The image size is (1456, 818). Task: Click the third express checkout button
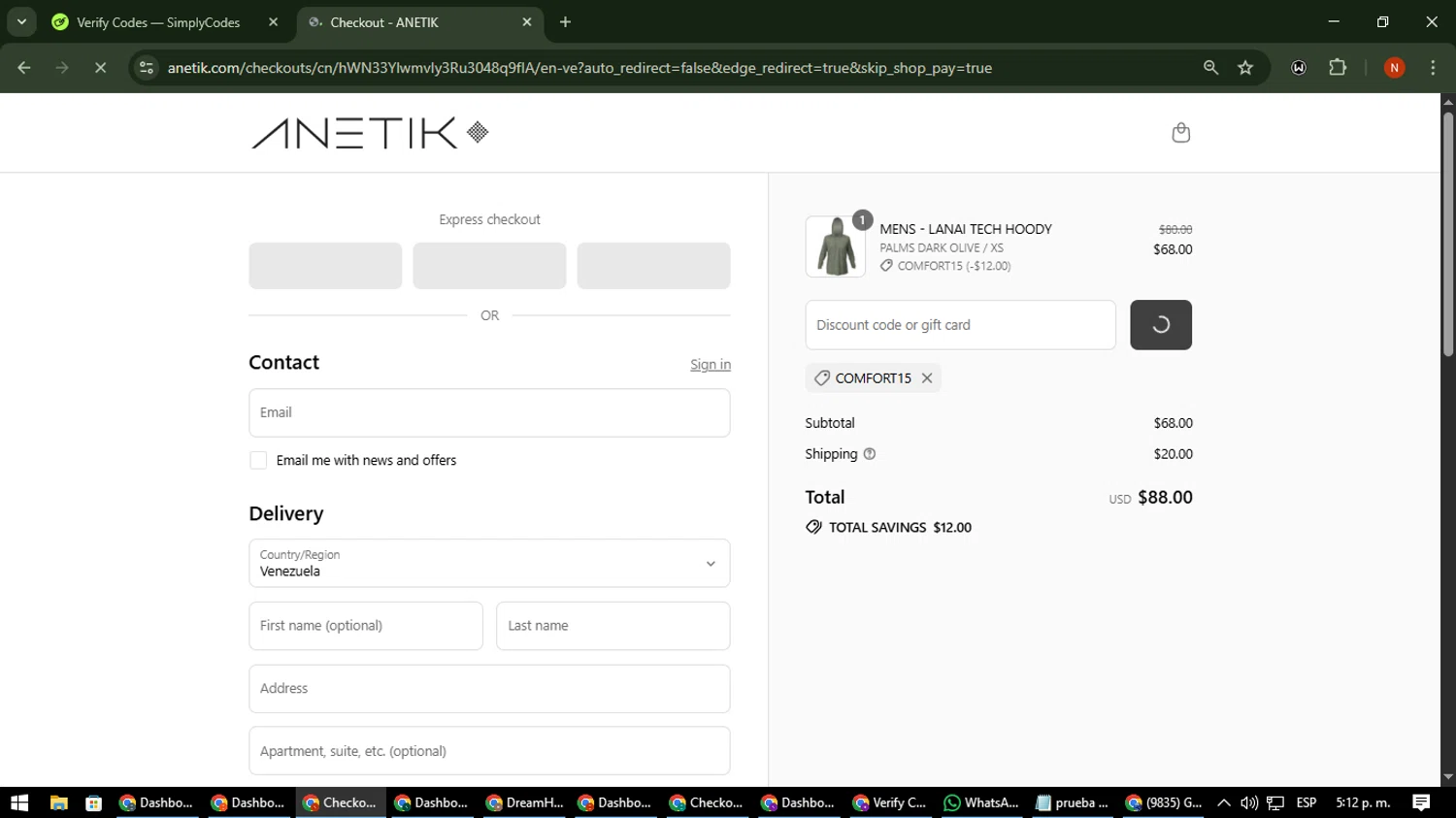(653, 266)
